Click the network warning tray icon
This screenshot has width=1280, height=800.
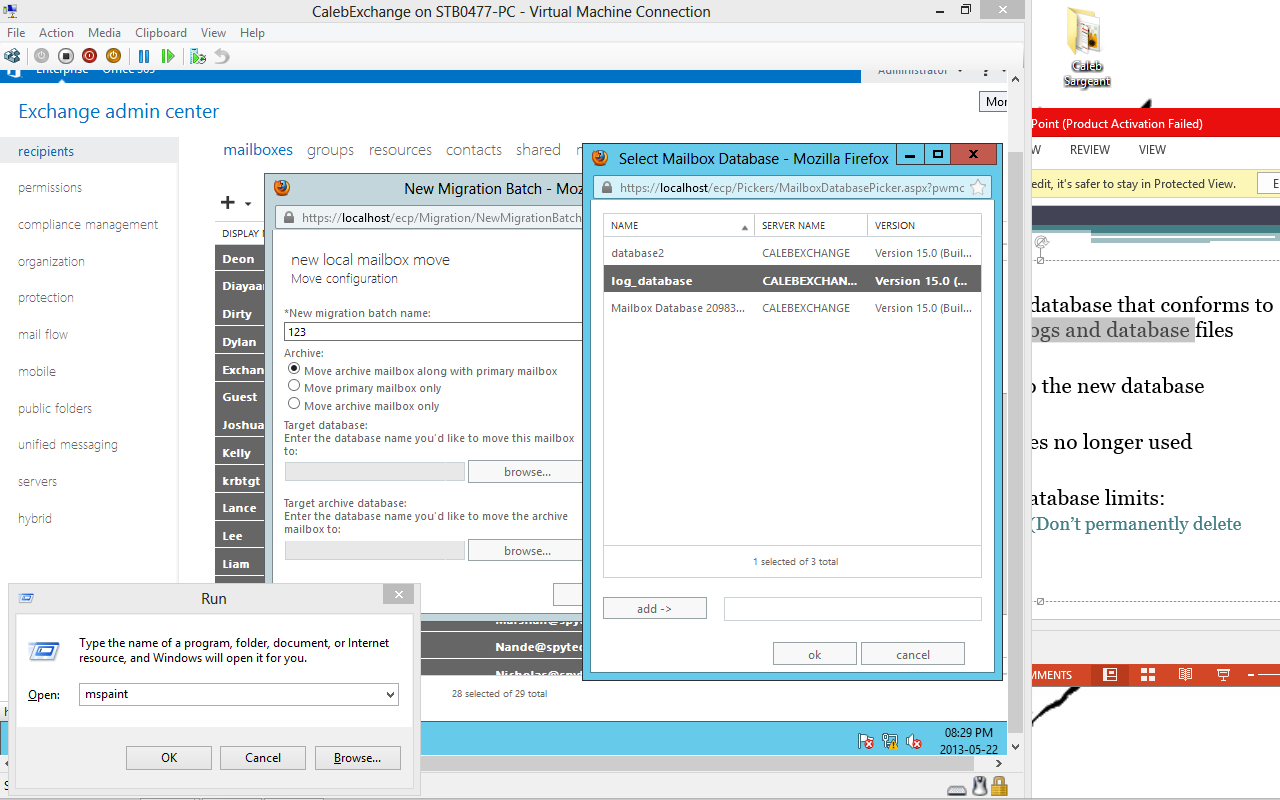[890, 741]
